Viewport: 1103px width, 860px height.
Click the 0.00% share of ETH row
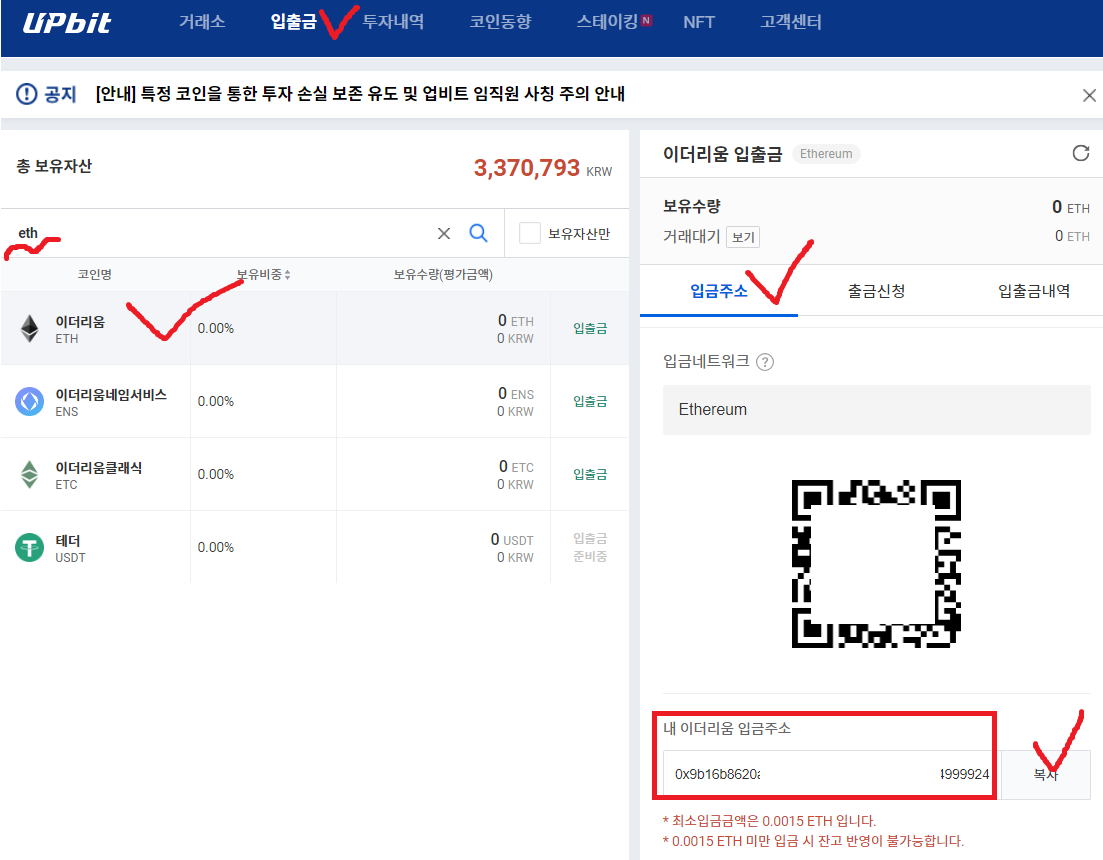click(215, 328)
